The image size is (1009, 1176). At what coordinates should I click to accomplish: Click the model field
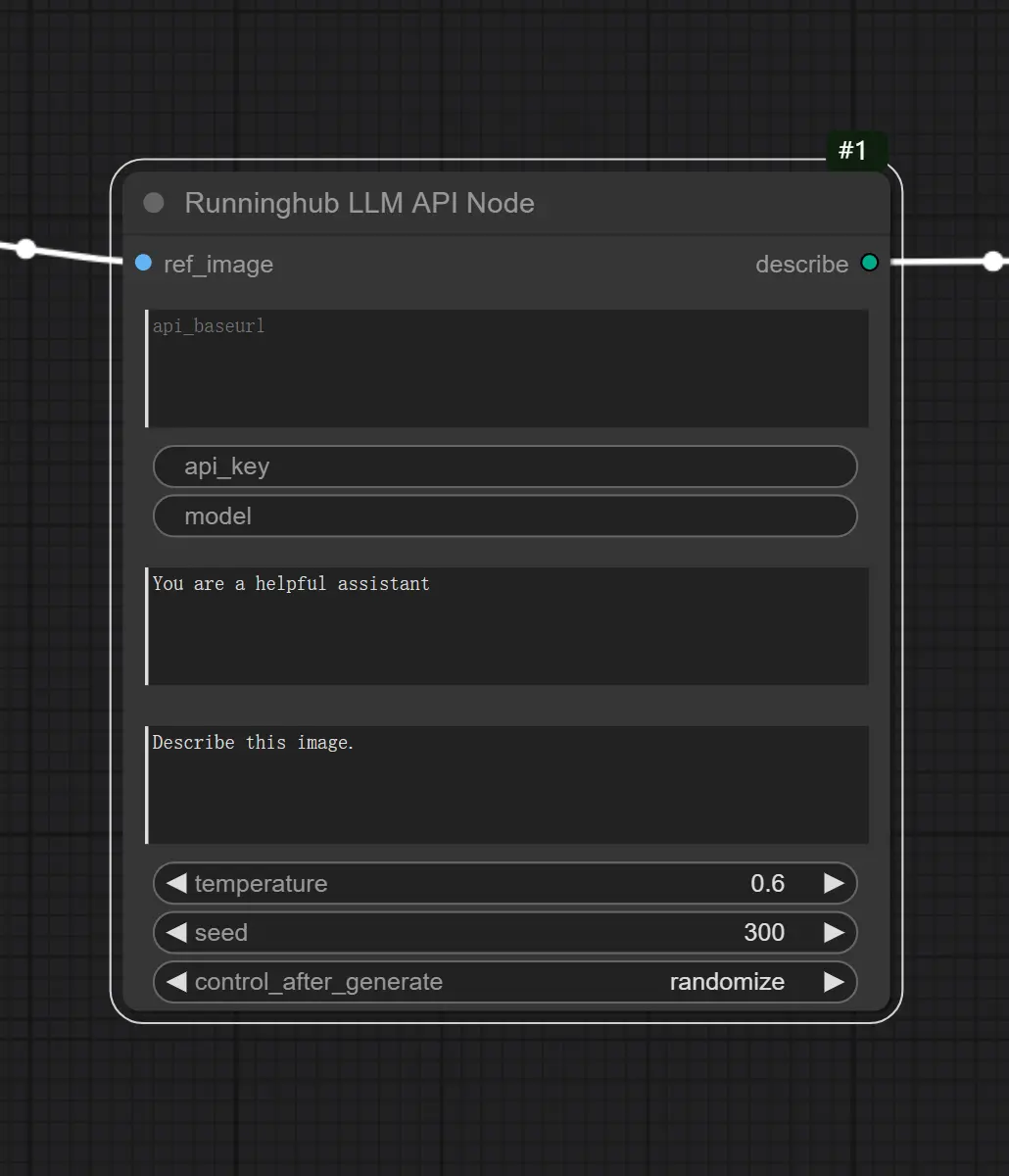[x=505, y=515]
